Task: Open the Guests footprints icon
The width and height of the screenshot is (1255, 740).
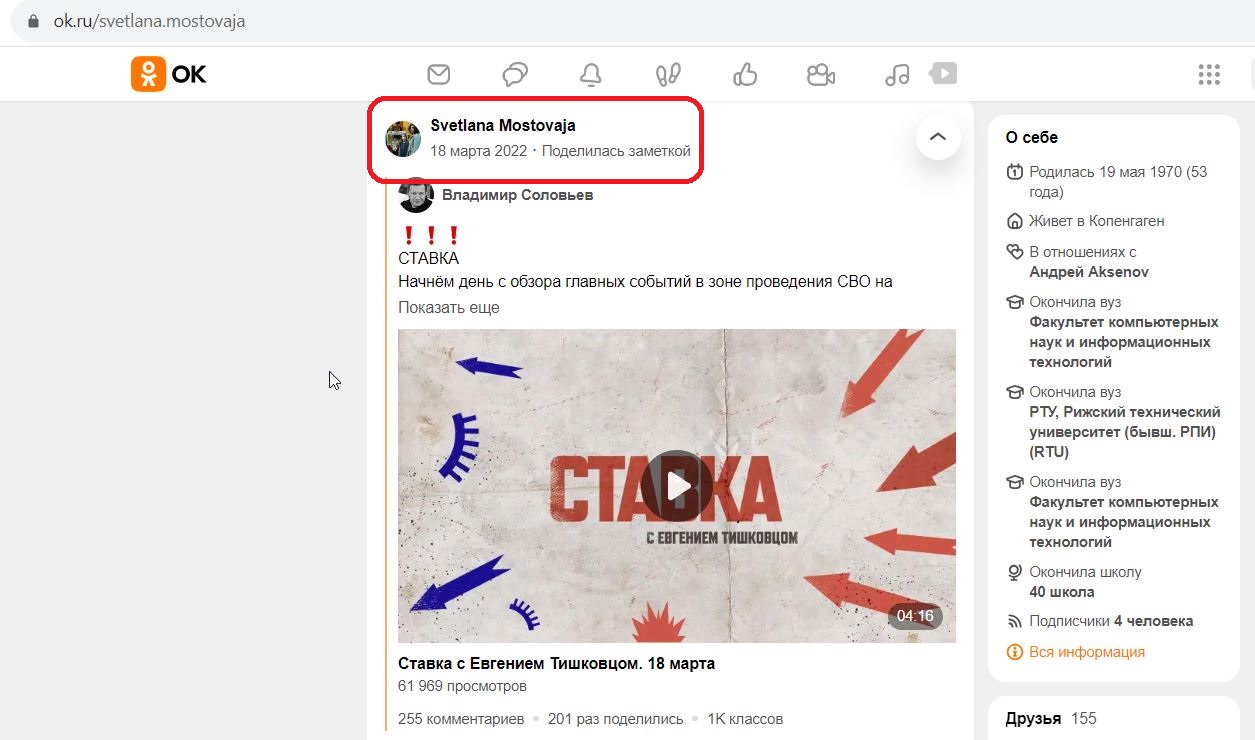Action: tap(667, 74)
